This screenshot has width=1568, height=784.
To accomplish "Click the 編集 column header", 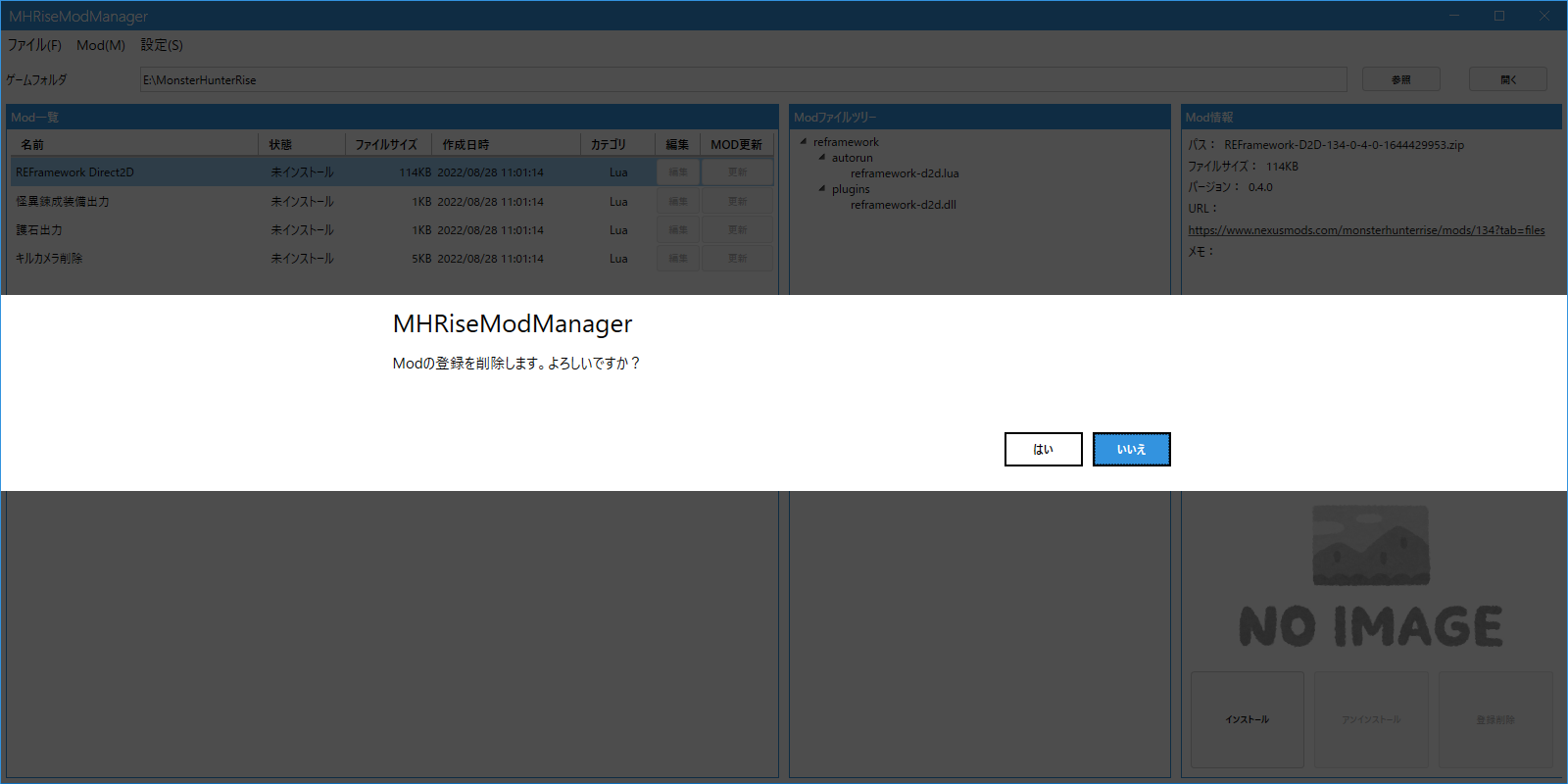I will [x=677, y=144].
